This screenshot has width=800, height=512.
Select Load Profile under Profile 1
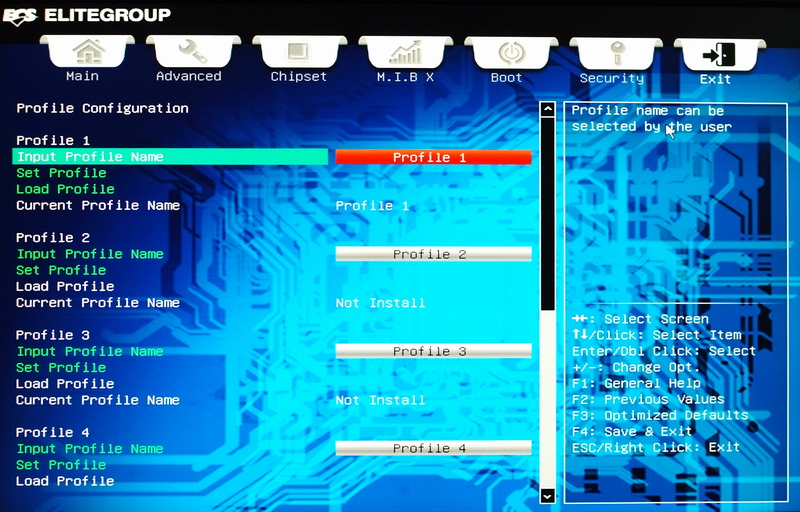point(65,189)
